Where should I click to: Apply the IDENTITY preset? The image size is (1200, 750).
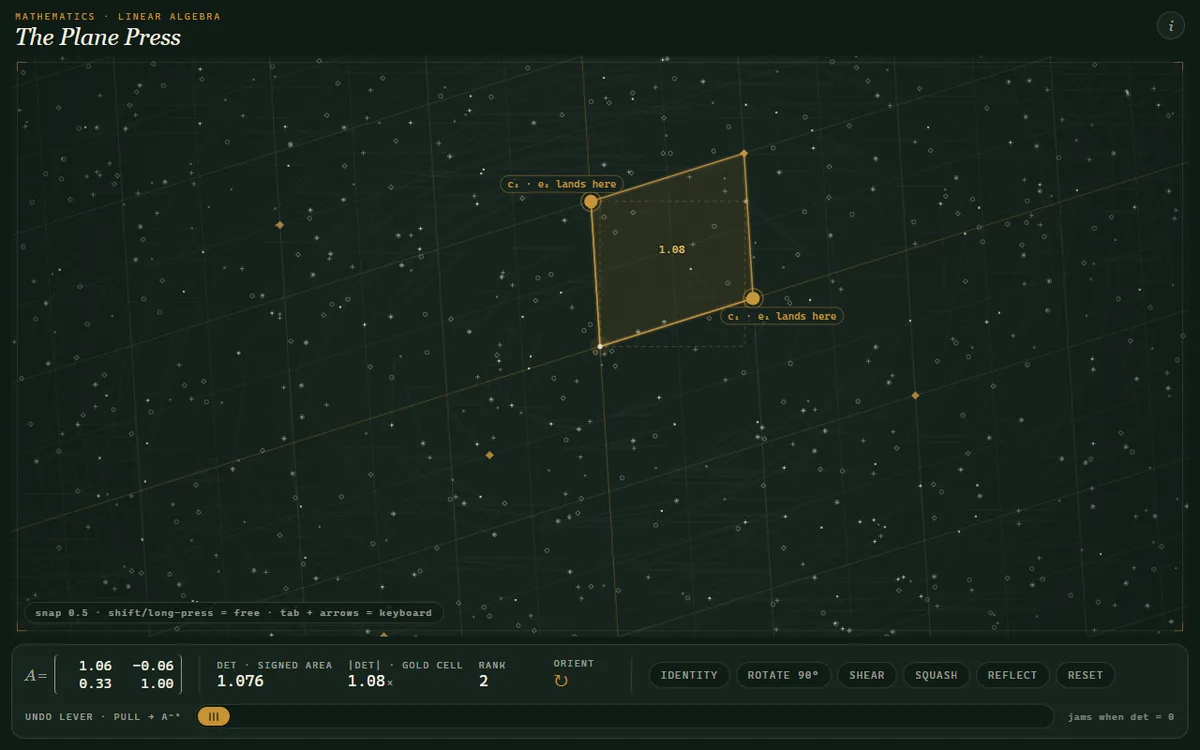(689, 675)
